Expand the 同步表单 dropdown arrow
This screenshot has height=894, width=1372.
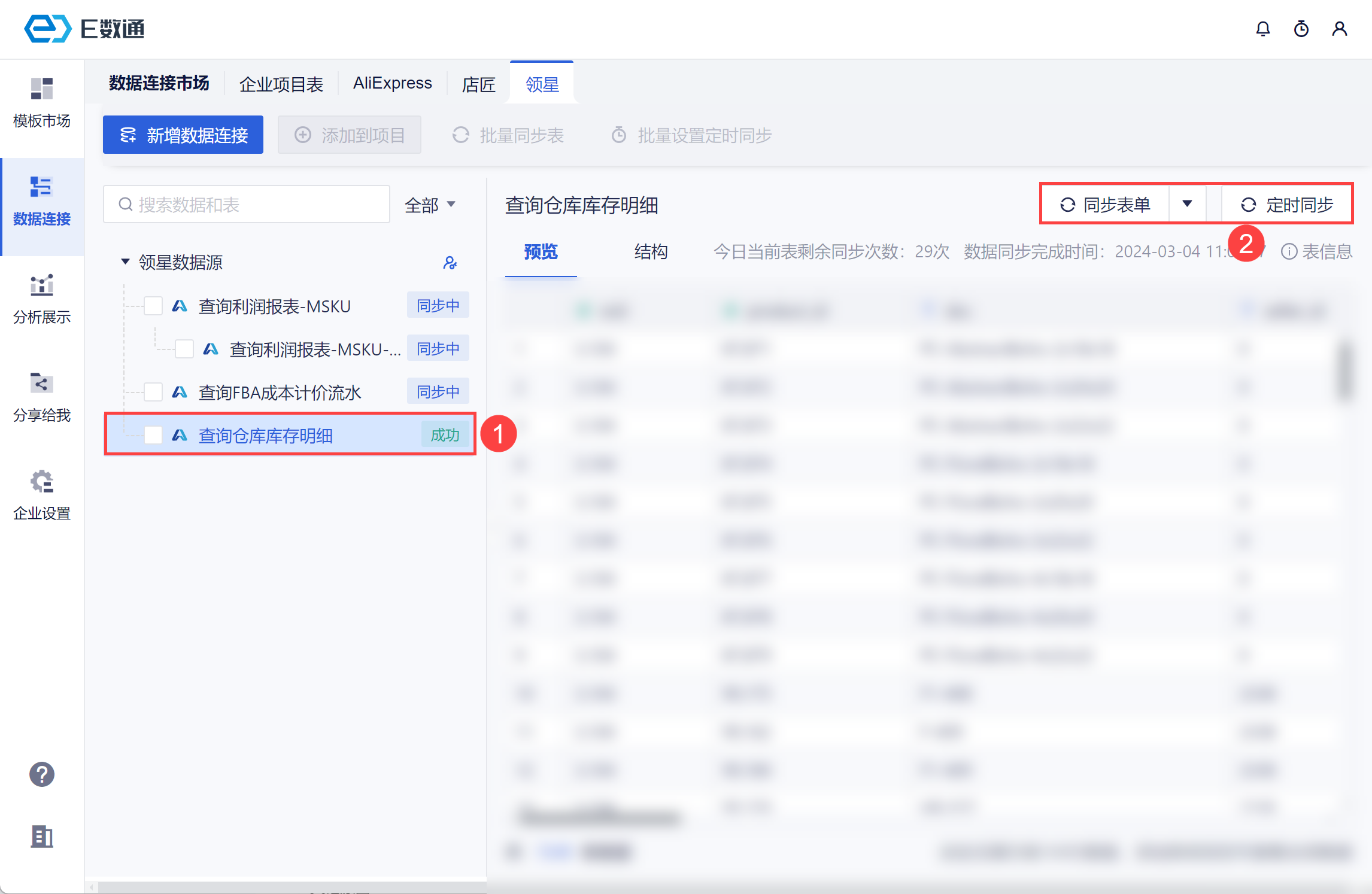pyautogui.click(x=1187, y=204)
